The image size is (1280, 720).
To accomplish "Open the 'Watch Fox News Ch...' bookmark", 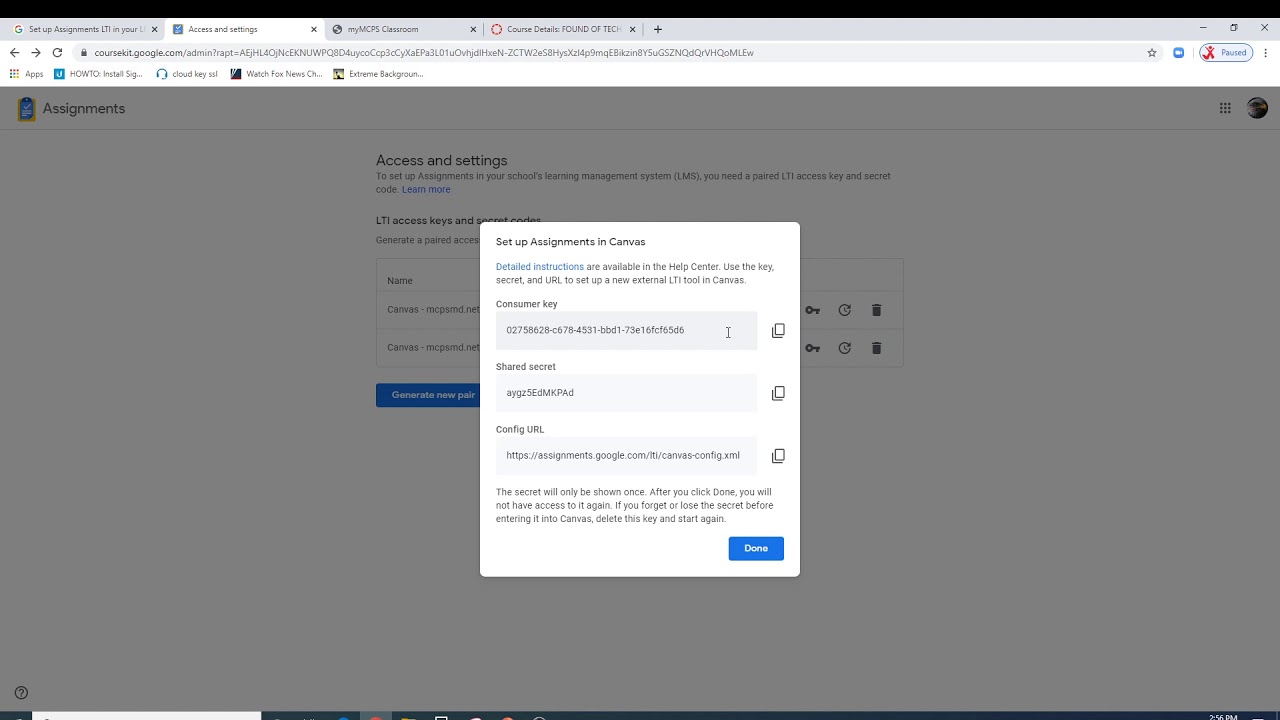I will (276, 74).
